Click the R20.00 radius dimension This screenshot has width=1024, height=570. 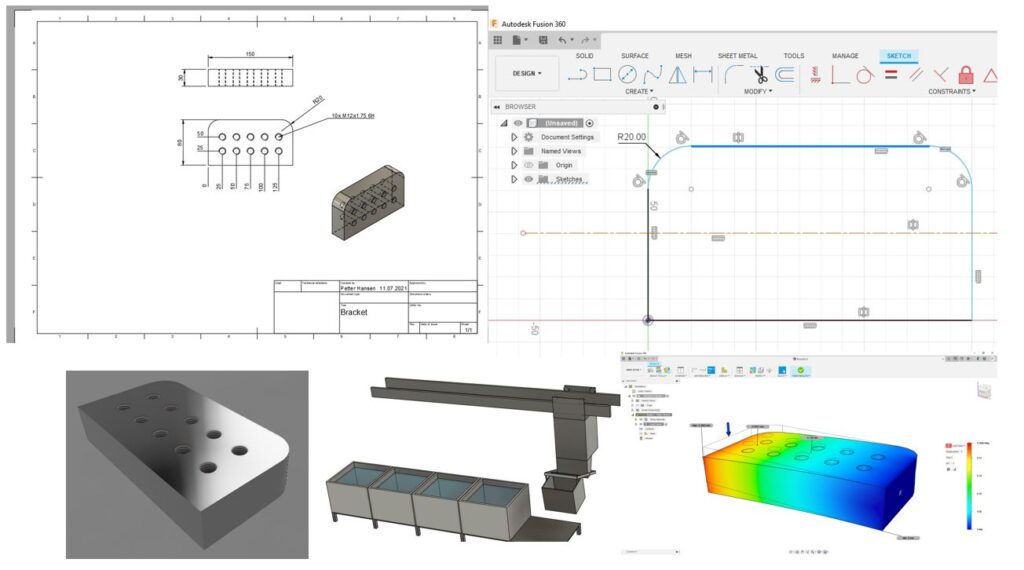631,137
